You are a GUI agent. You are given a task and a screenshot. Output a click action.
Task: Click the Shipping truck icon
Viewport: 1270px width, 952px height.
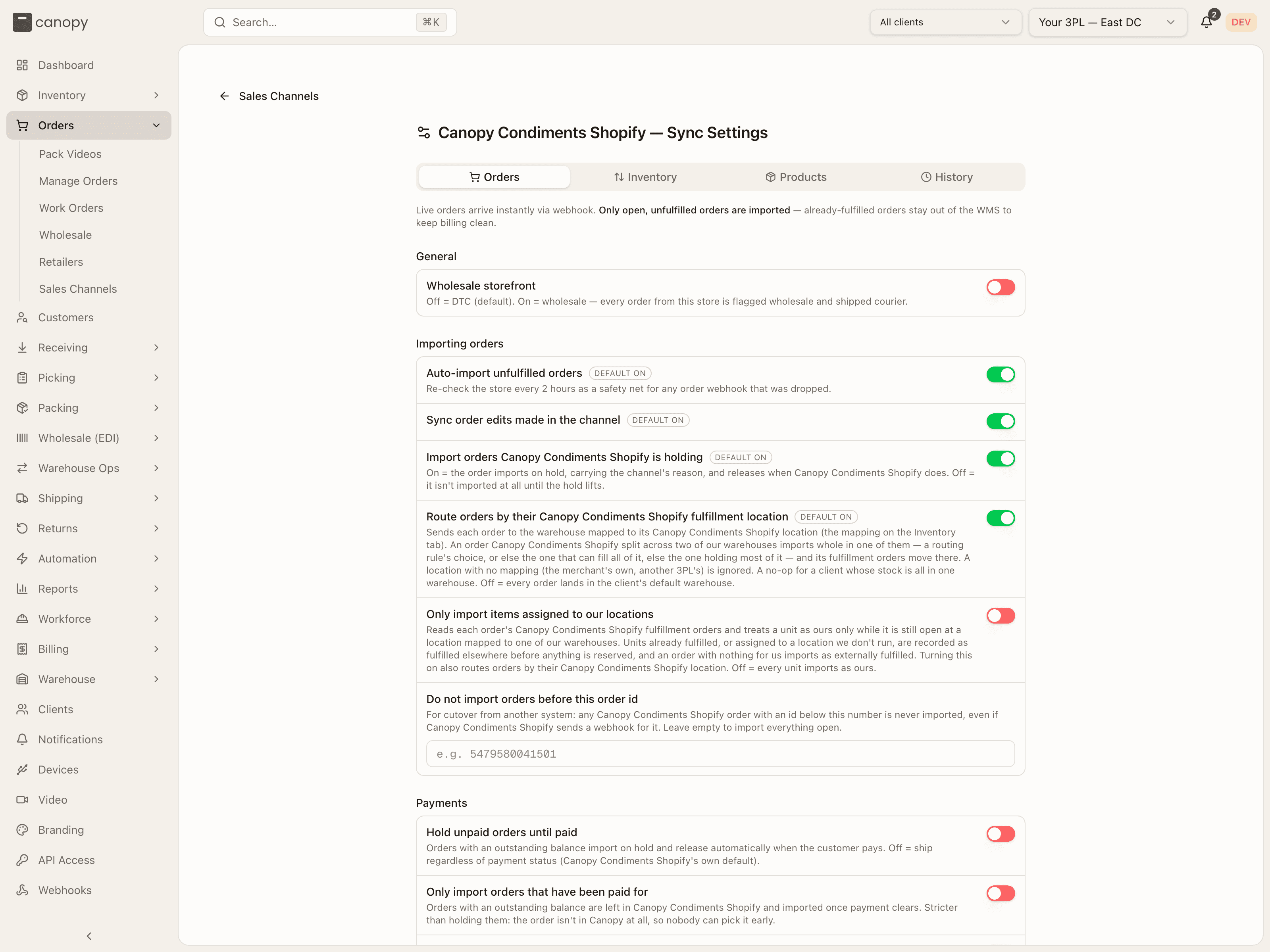22,498
